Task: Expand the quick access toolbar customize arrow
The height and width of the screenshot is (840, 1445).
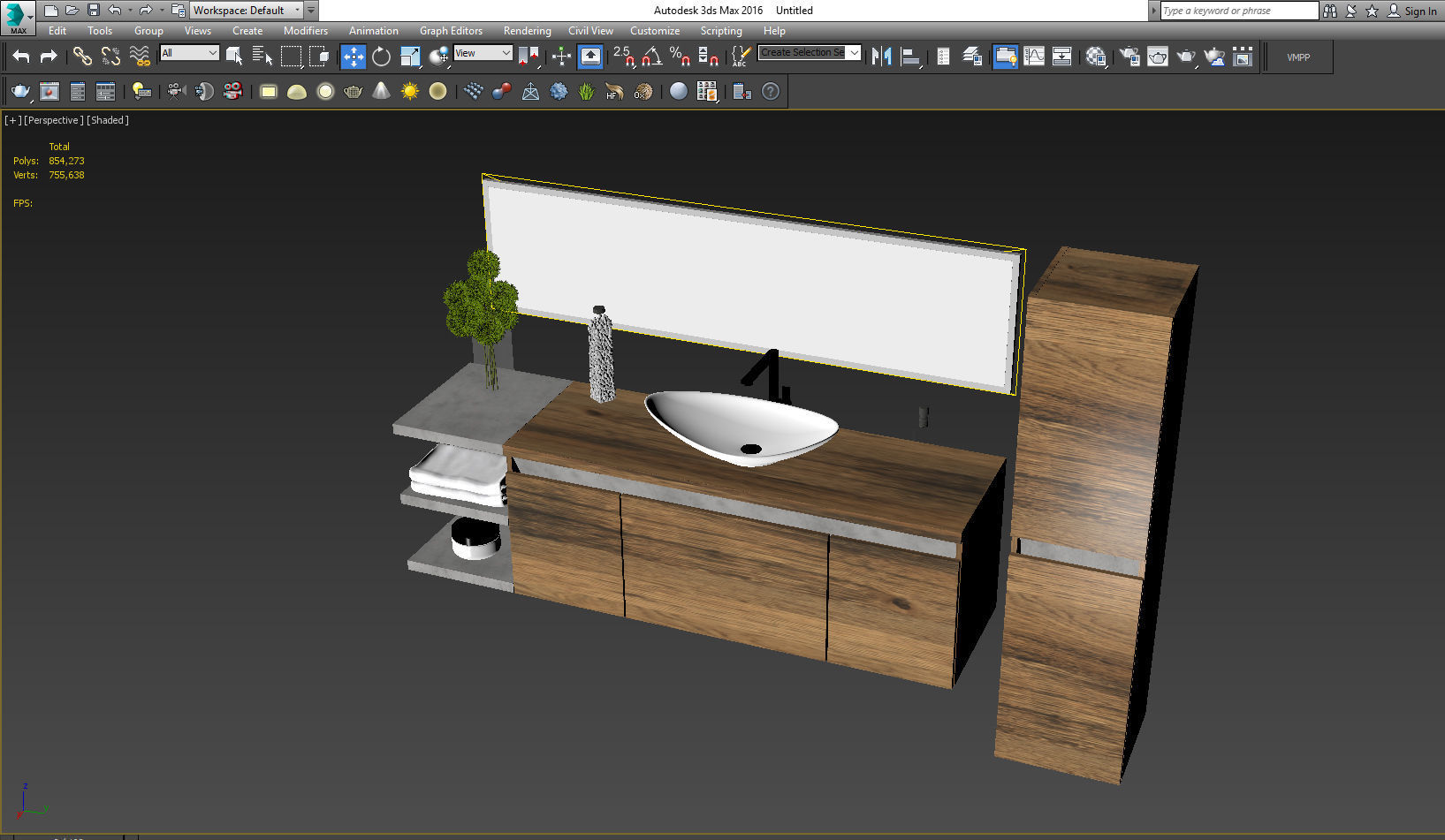Action: [x=311, y=11]
